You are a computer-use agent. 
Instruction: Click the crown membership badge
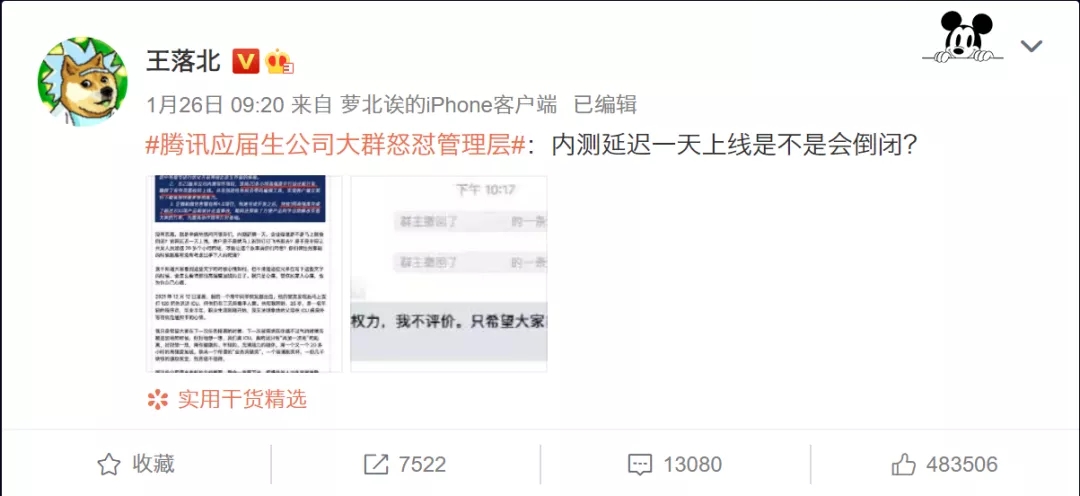pyautogui.click(x=278, y=61)
